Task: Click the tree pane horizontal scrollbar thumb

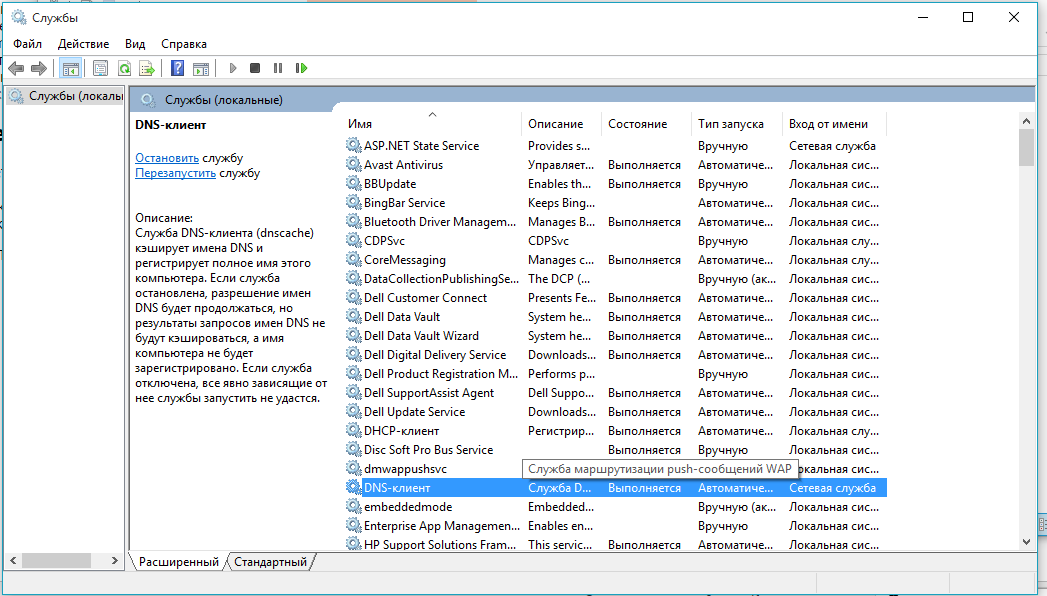Action: (55, 561)
